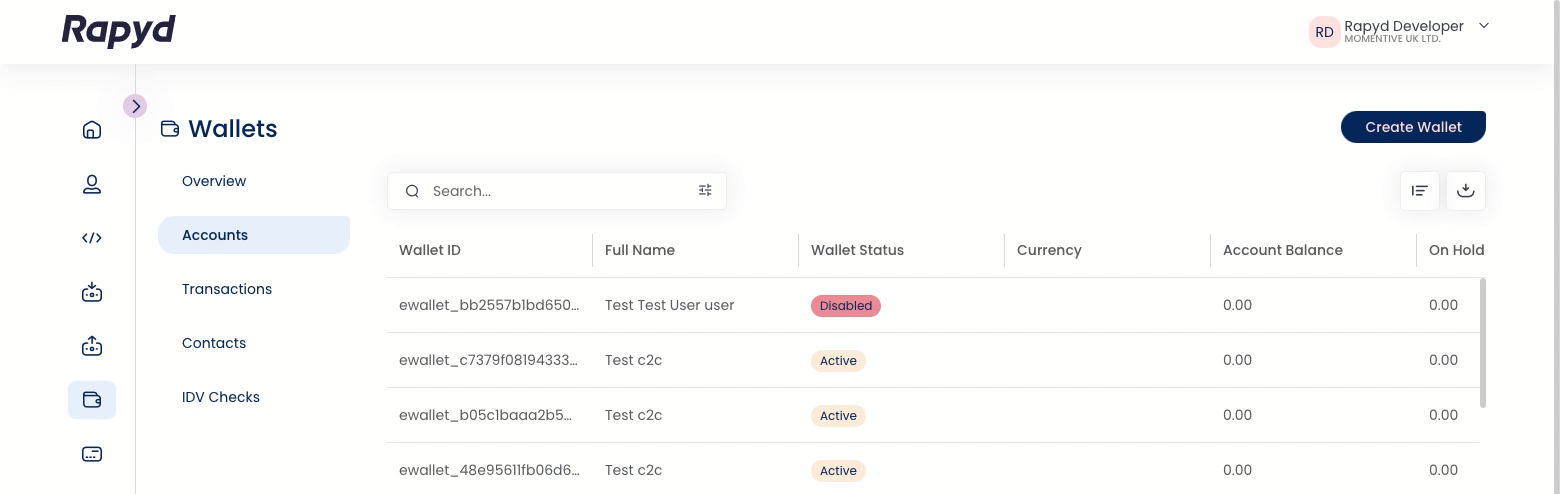Click Account Balance 0.00 in ewallet_bb2557b1bd650 row

1237,305
